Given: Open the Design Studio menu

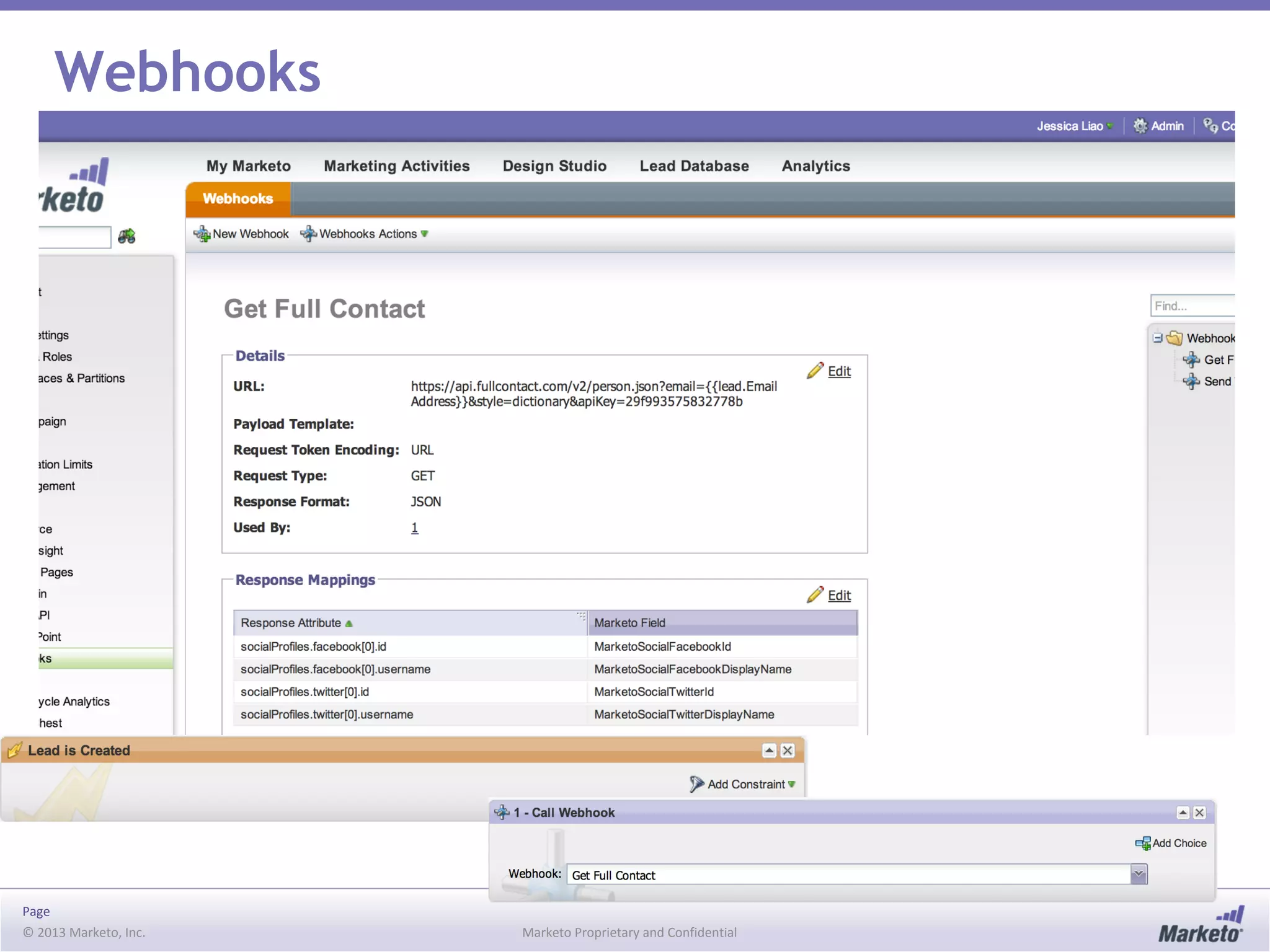Looking at the screenshot, I should [554, 166].
